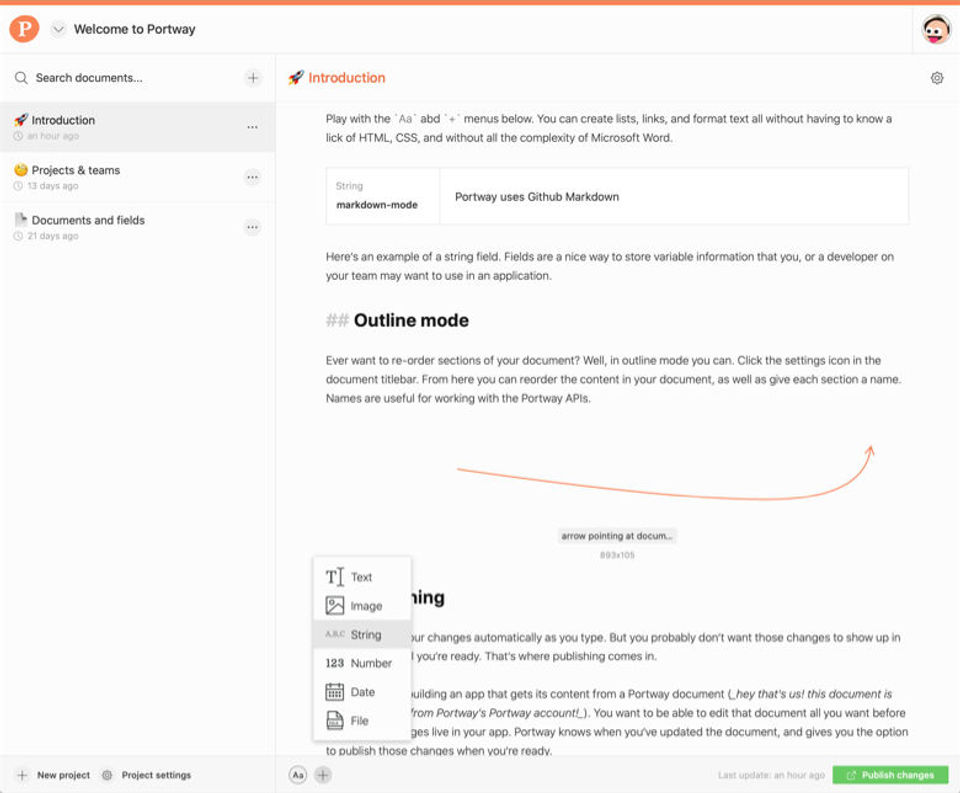Open the Introduction document in sidebar
This screenshot has width=960, height=793.
click(x=137, y=127)
